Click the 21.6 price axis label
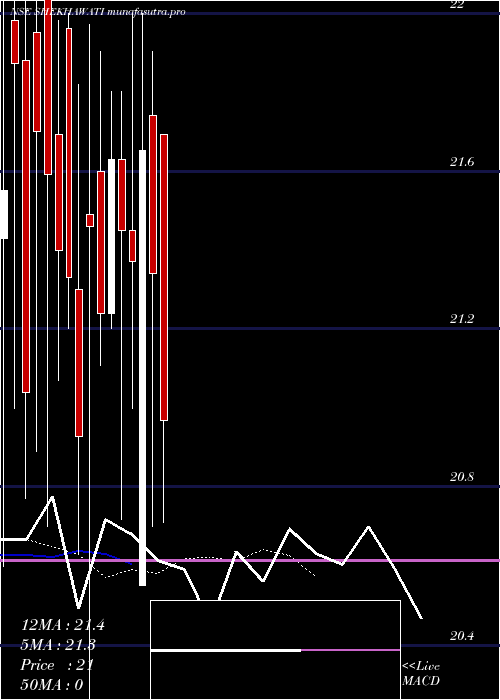 point(462,162)
